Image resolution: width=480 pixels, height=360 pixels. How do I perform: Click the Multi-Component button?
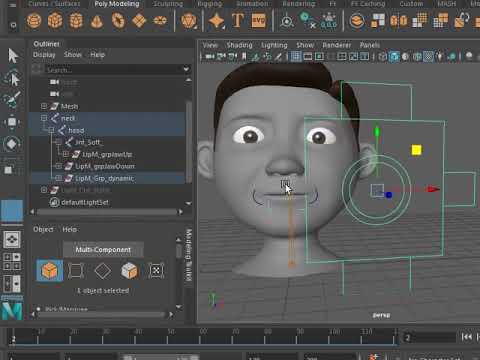[103, 249]
